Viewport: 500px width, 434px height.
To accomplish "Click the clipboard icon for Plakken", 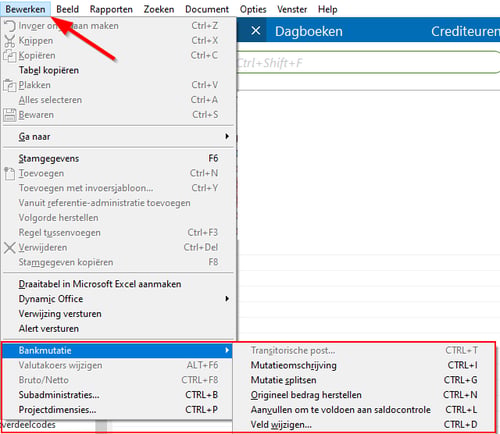I will (x=10, y=85).
